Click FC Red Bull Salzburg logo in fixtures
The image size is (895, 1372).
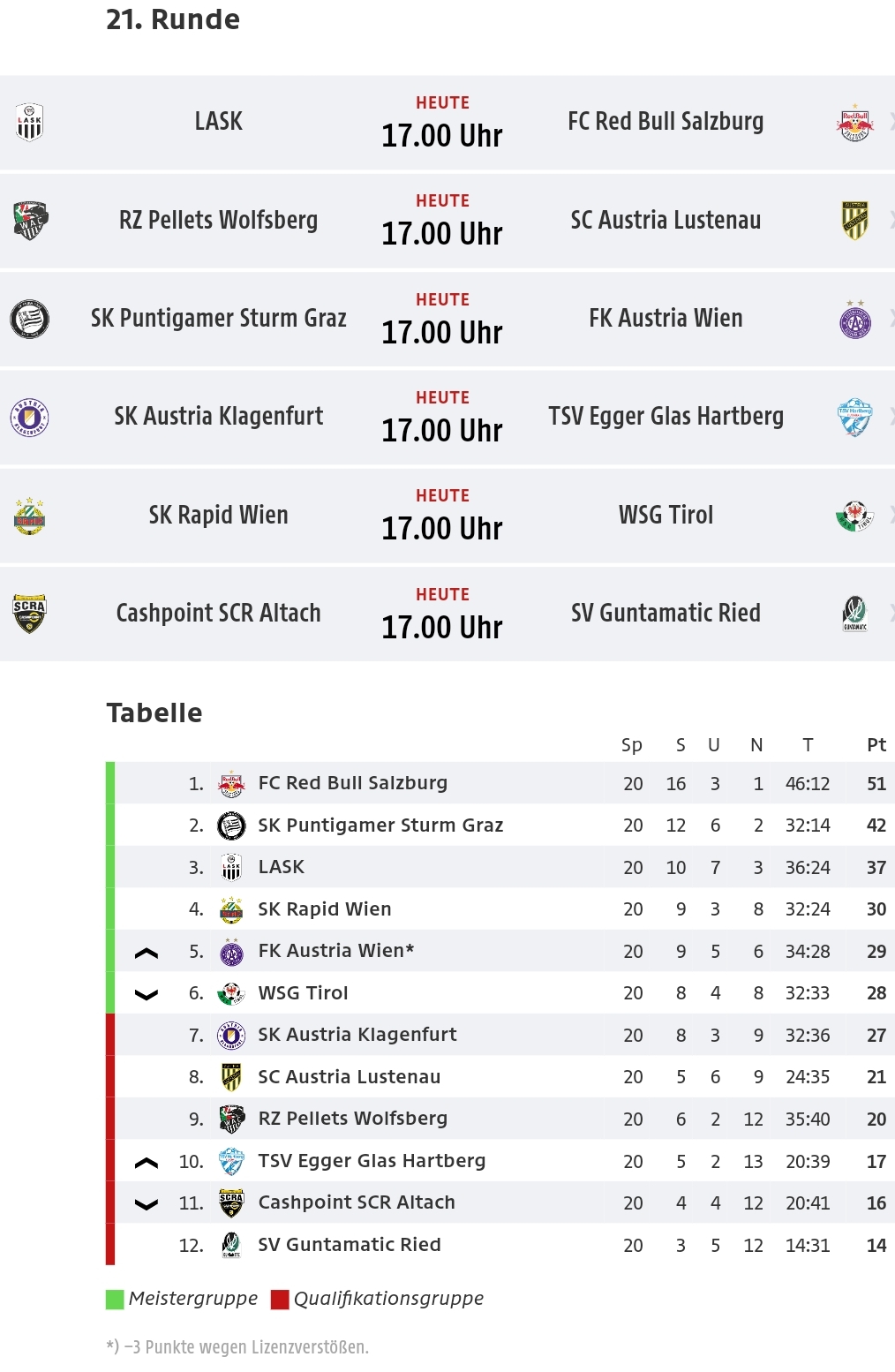point(854,123)
